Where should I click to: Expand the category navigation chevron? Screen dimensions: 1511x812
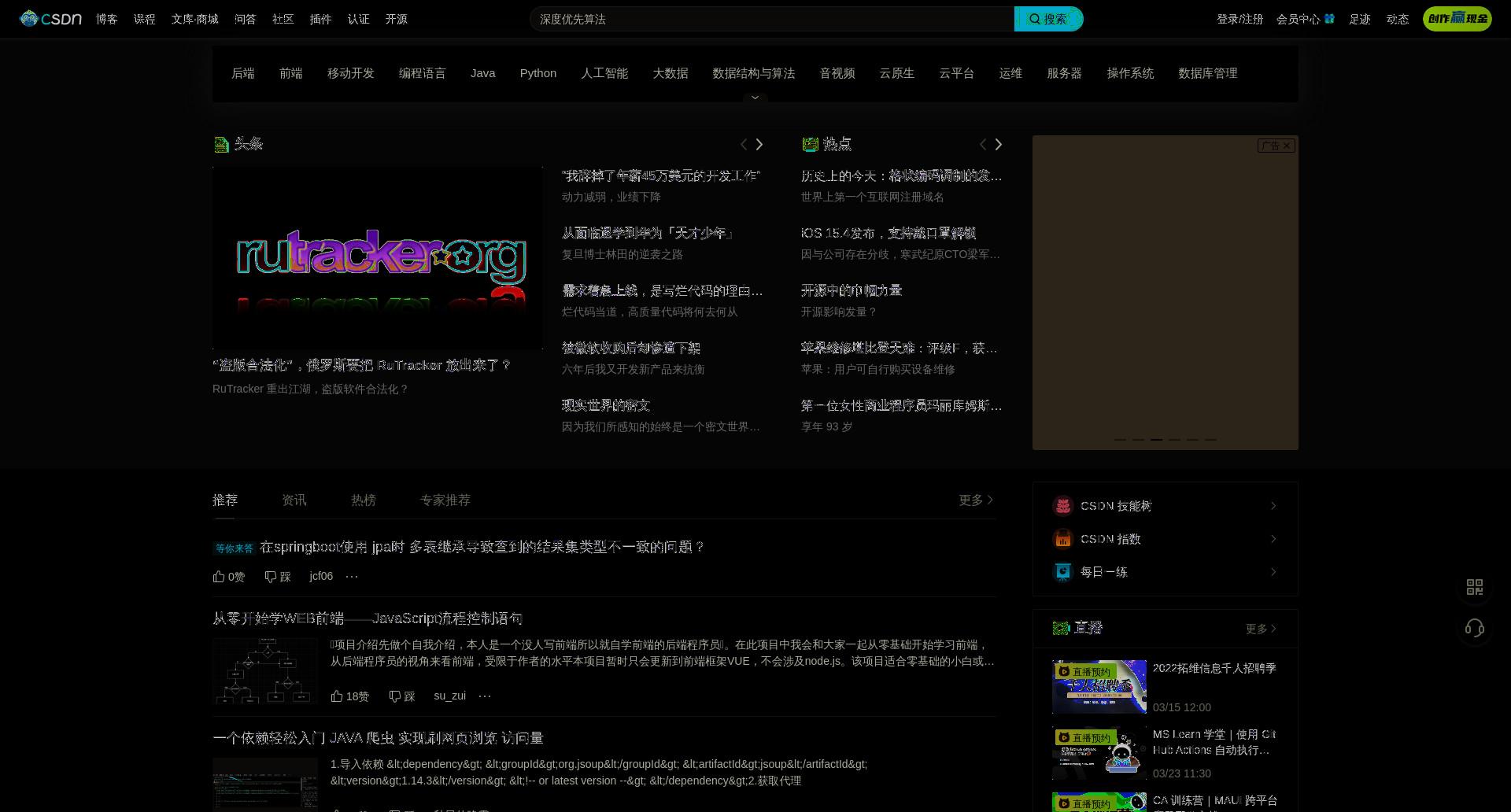(x=755, y=98)
